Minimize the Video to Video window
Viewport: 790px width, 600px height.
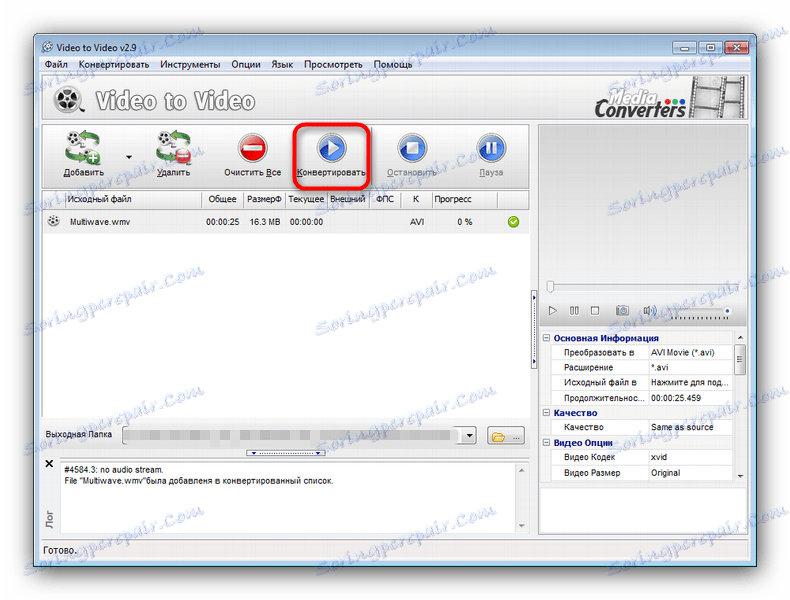pos(684,48)
